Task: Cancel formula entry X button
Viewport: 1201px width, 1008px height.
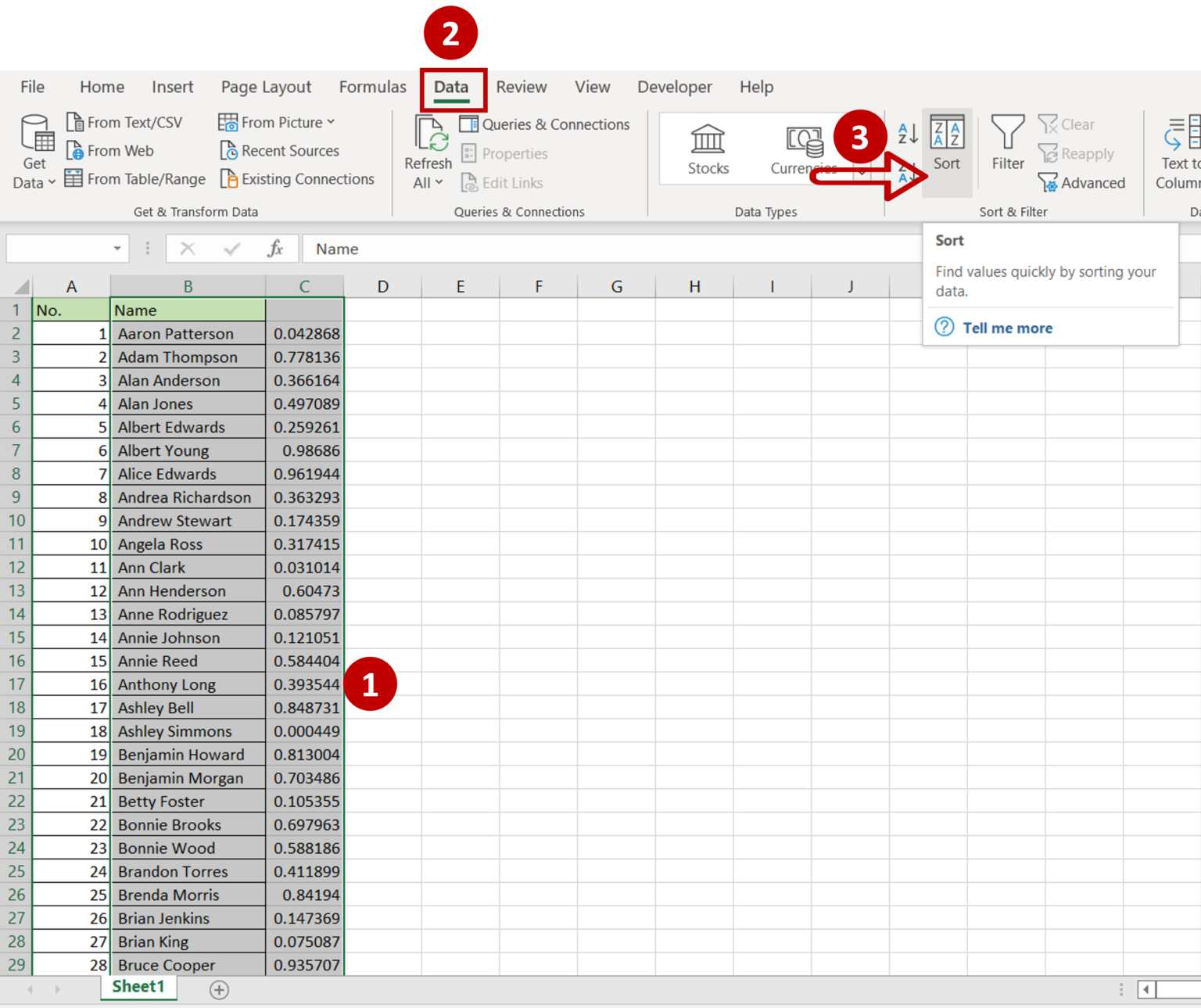Action: click(x=187, y=249)
